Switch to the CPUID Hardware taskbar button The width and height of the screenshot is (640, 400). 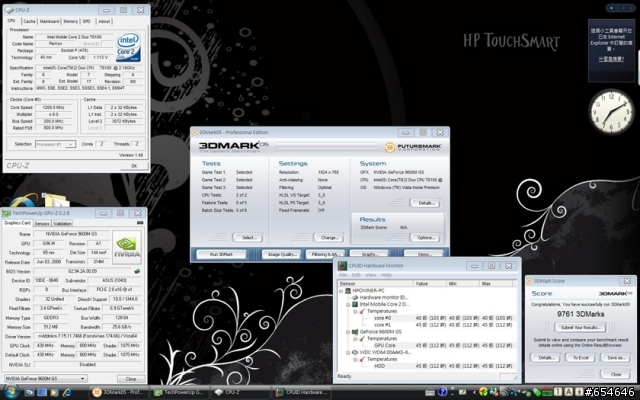tap(302, 393)
